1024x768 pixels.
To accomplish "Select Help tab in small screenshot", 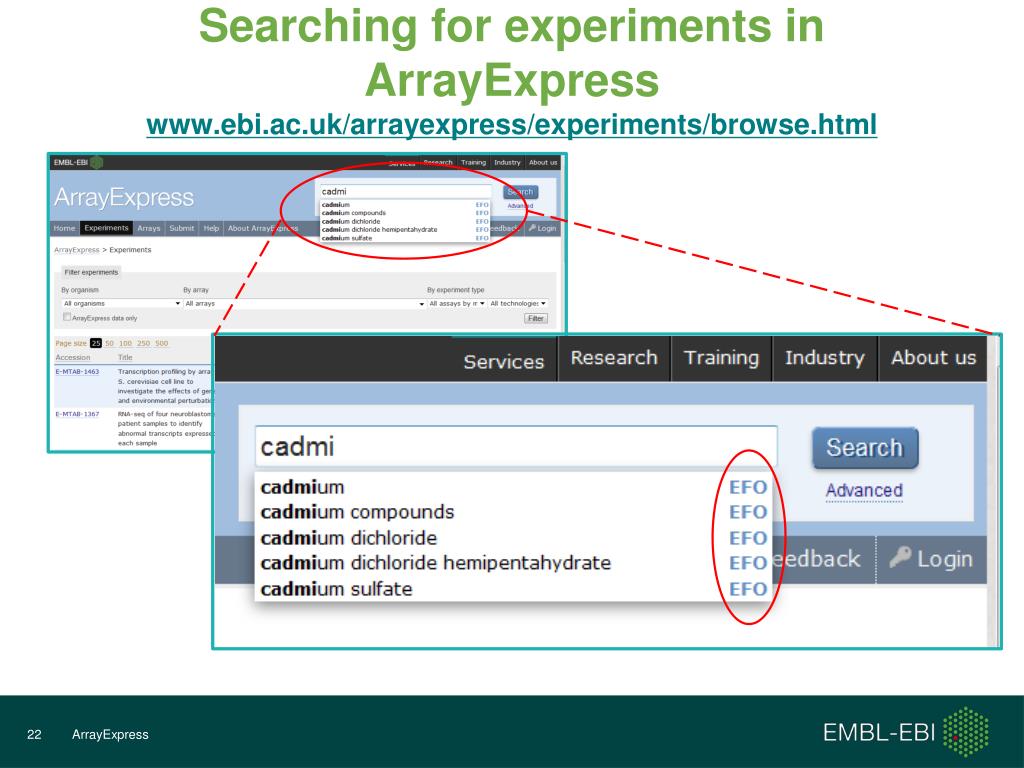I will [211, 228].
